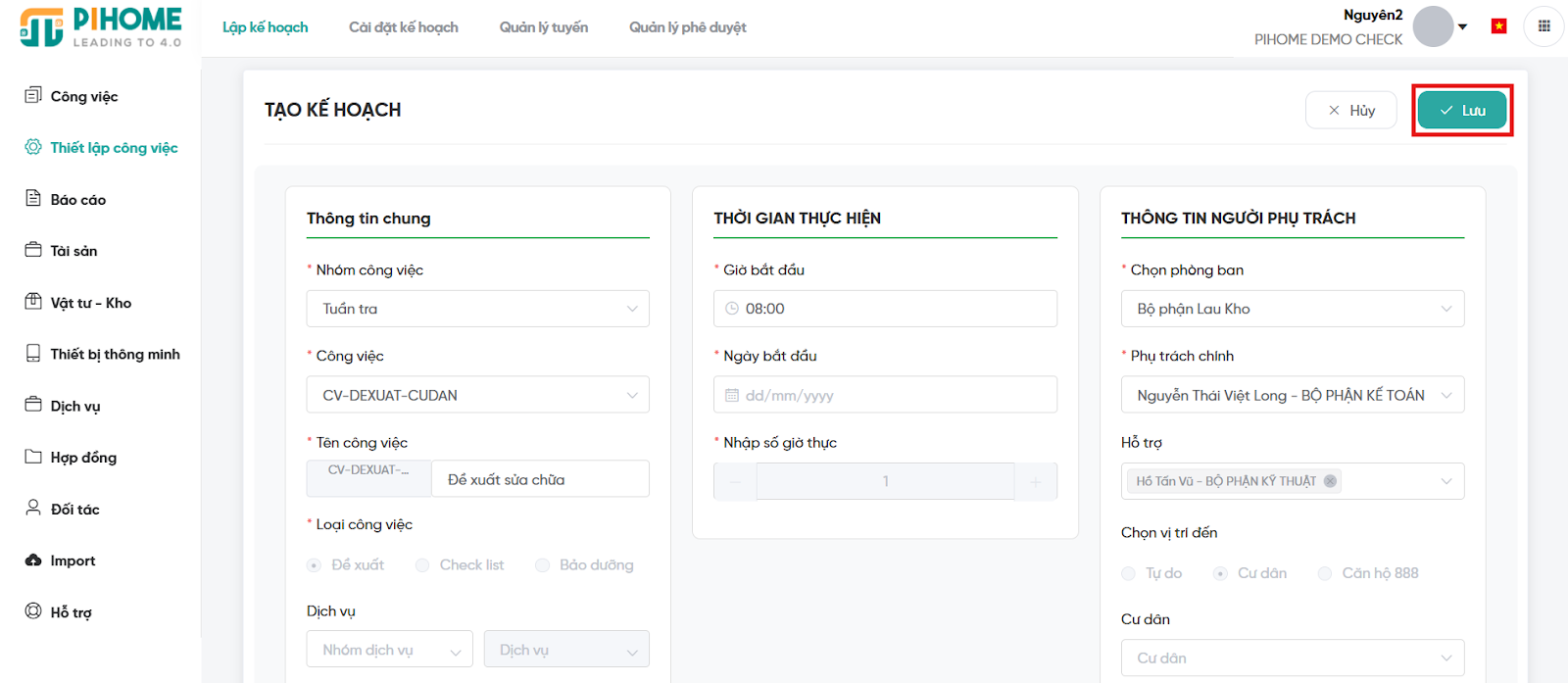Switch to Quản lý tuyến tab
The height and width of the screenshot is (683, 1568).
(543, 27)
